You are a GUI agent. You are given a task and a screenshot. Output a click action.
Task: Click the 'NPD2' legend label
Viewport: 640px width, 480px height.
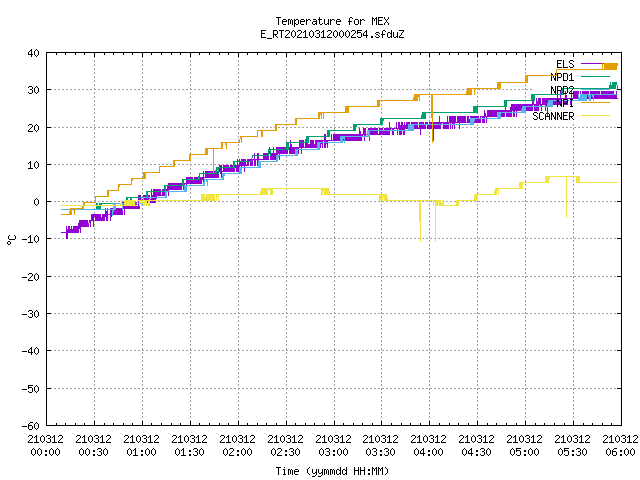click(x=562, y=90)
